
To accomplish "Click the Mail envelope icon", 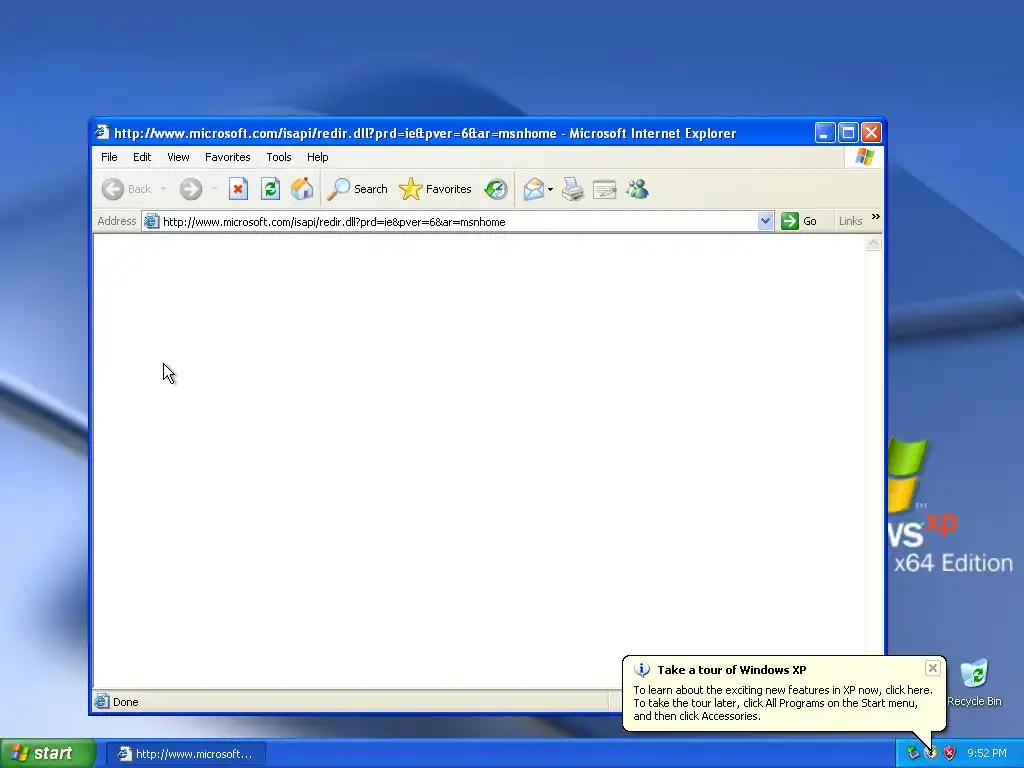I will 534,189.
